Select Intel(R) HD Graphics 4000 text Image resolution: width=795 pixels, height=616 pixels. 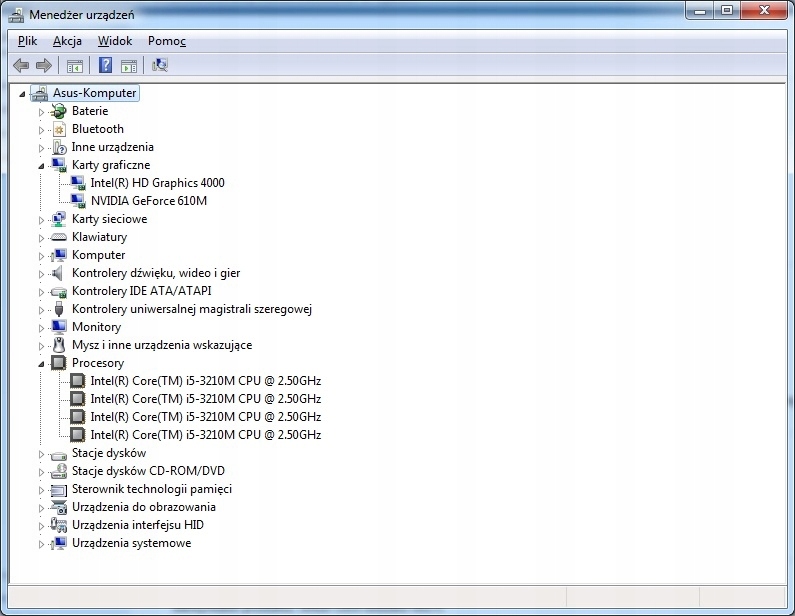157,183
